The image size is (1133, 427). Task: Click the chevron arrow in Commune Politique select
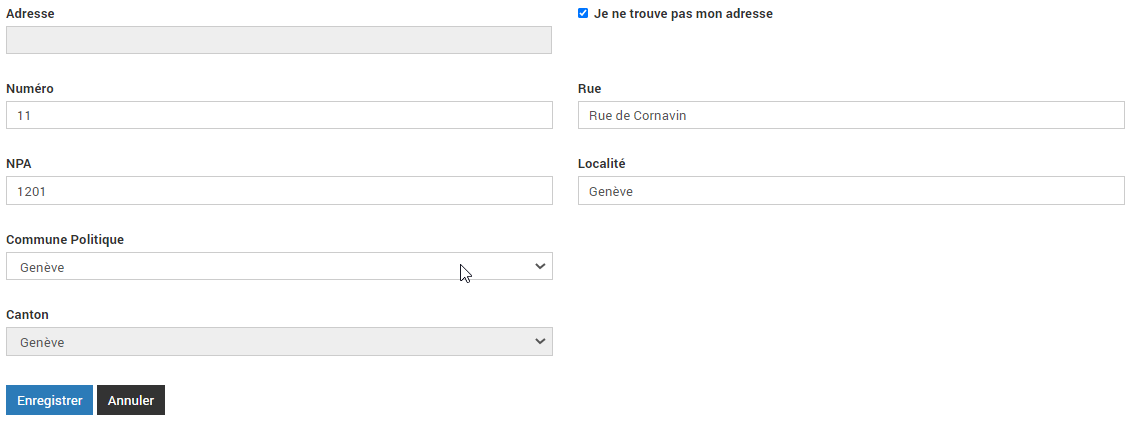click(x=540, y=266)
